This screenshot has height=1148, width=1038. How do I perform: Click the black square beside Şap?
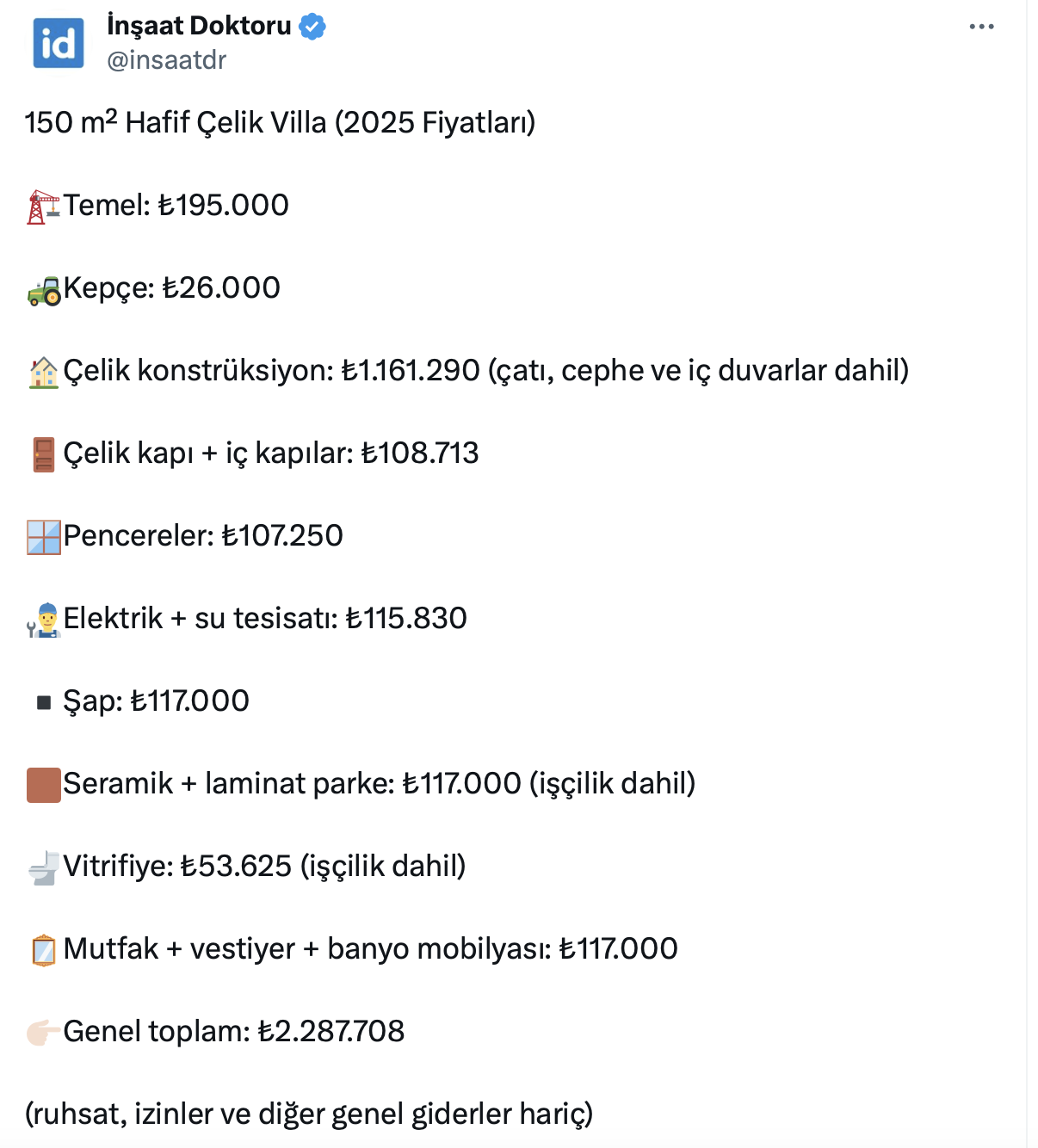44,703
